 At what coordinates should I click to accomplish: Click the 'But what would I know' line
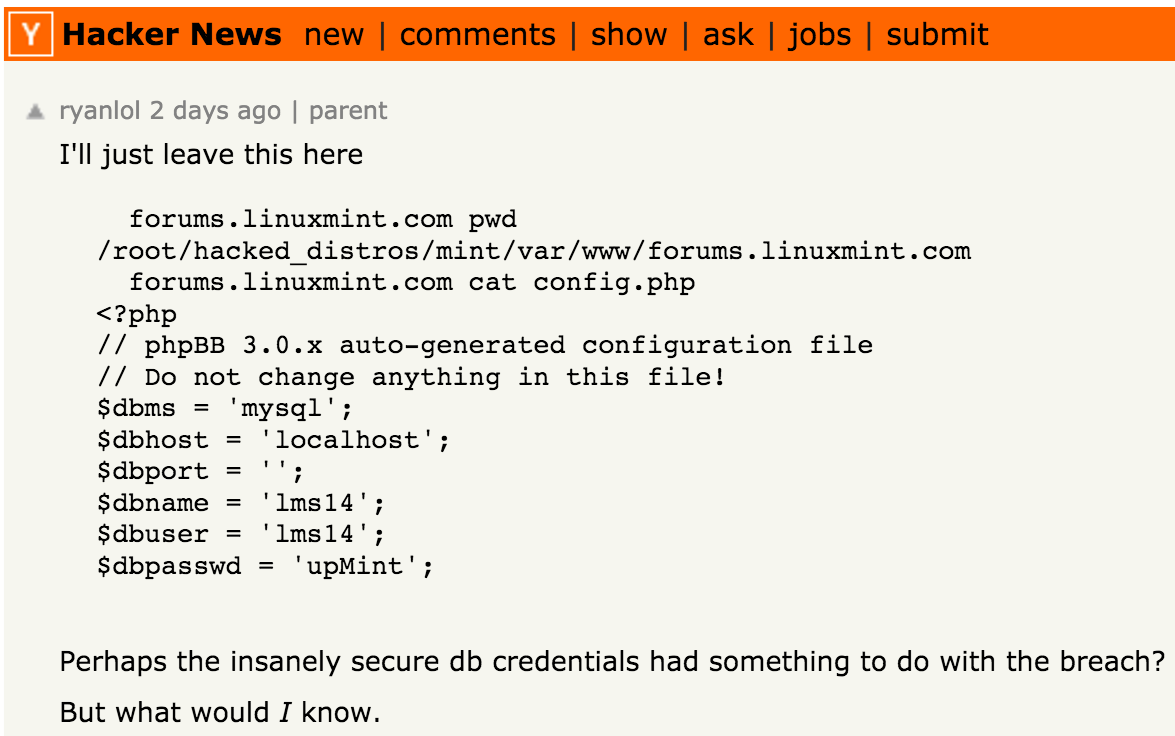pos(220,712)
